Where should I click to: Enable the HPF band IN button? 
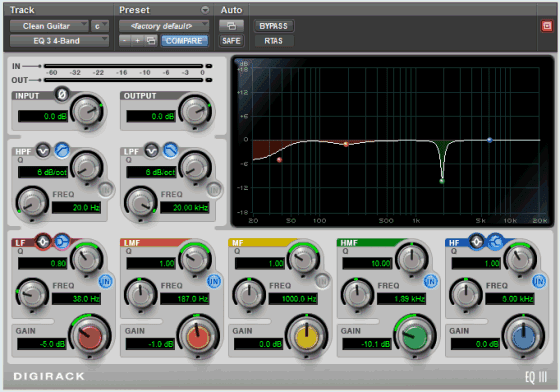pyautogui.click(x=106, y=190)
